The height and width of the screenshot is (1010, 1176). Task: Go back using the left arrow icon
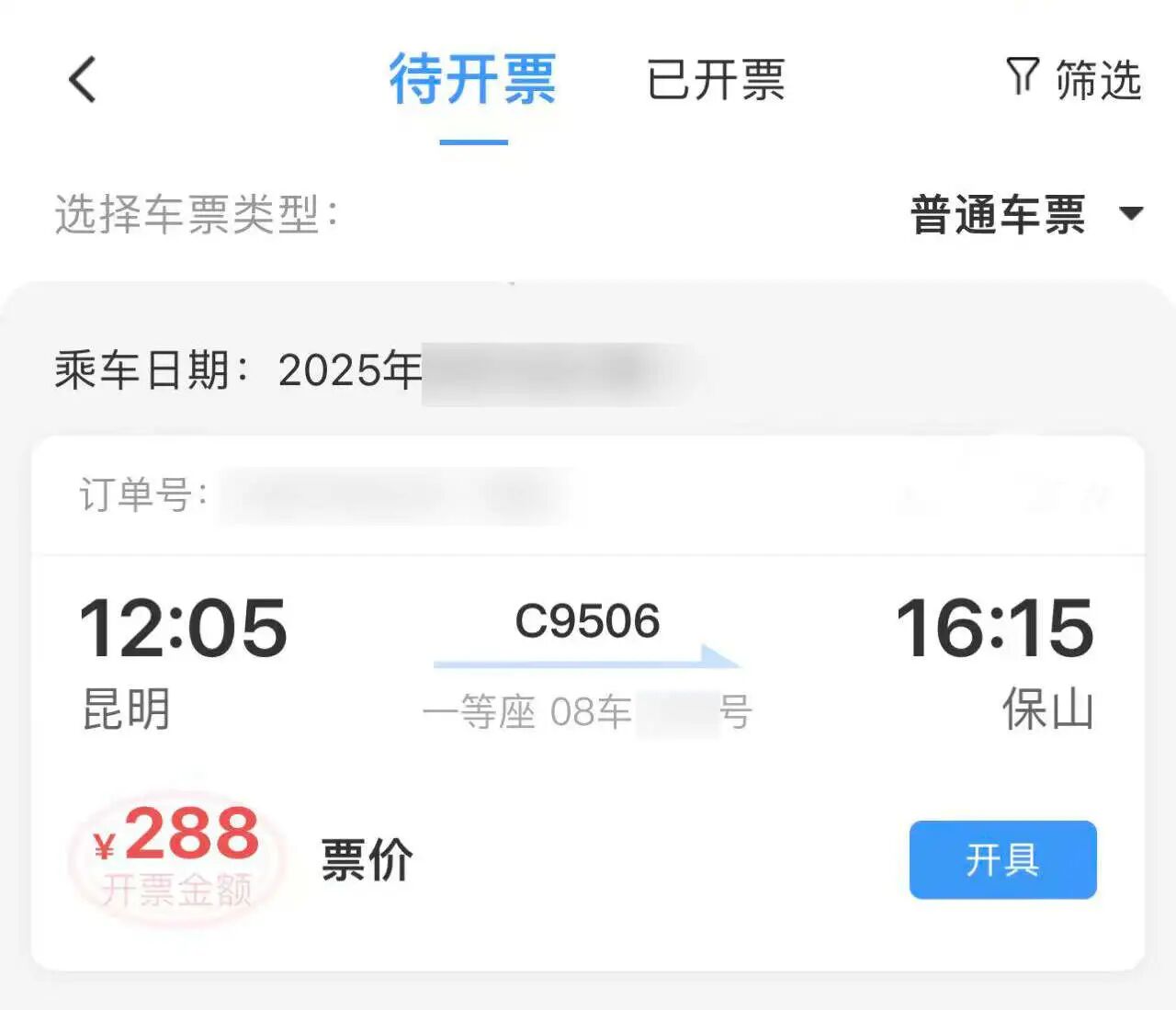coord(83,79)
